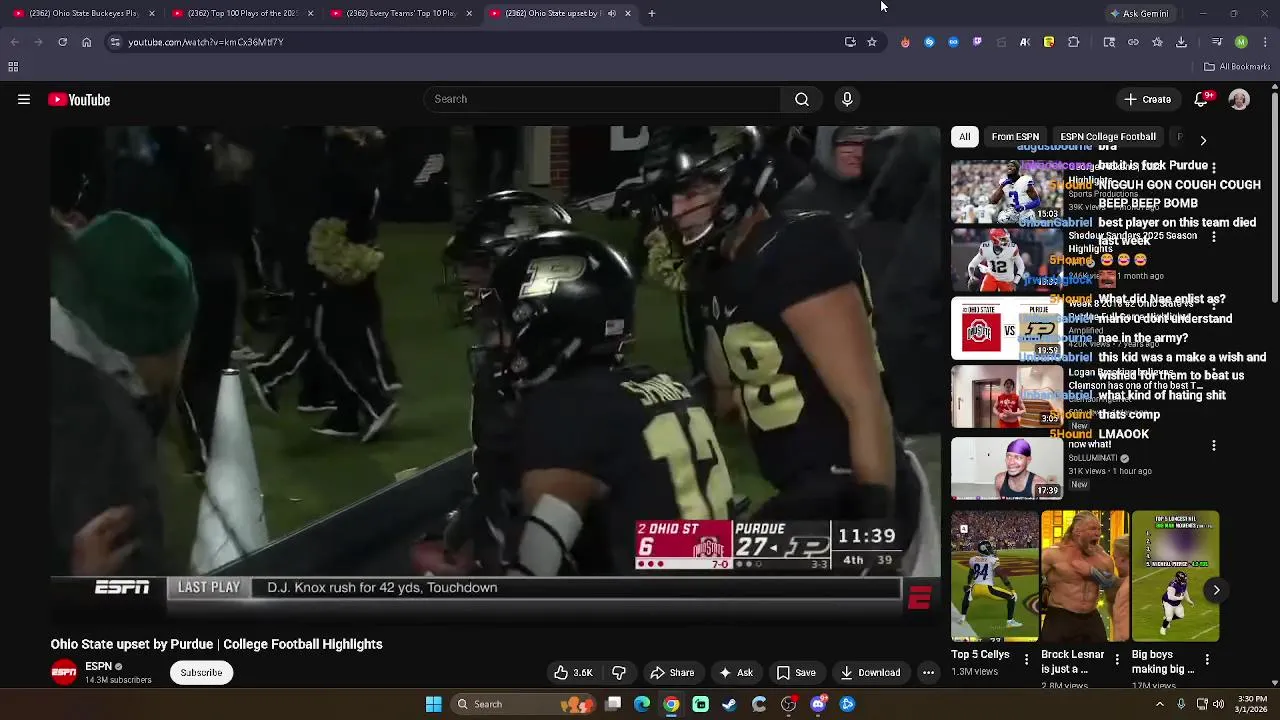Open options for the Shedeur Sanders video

click(1214, 237)
